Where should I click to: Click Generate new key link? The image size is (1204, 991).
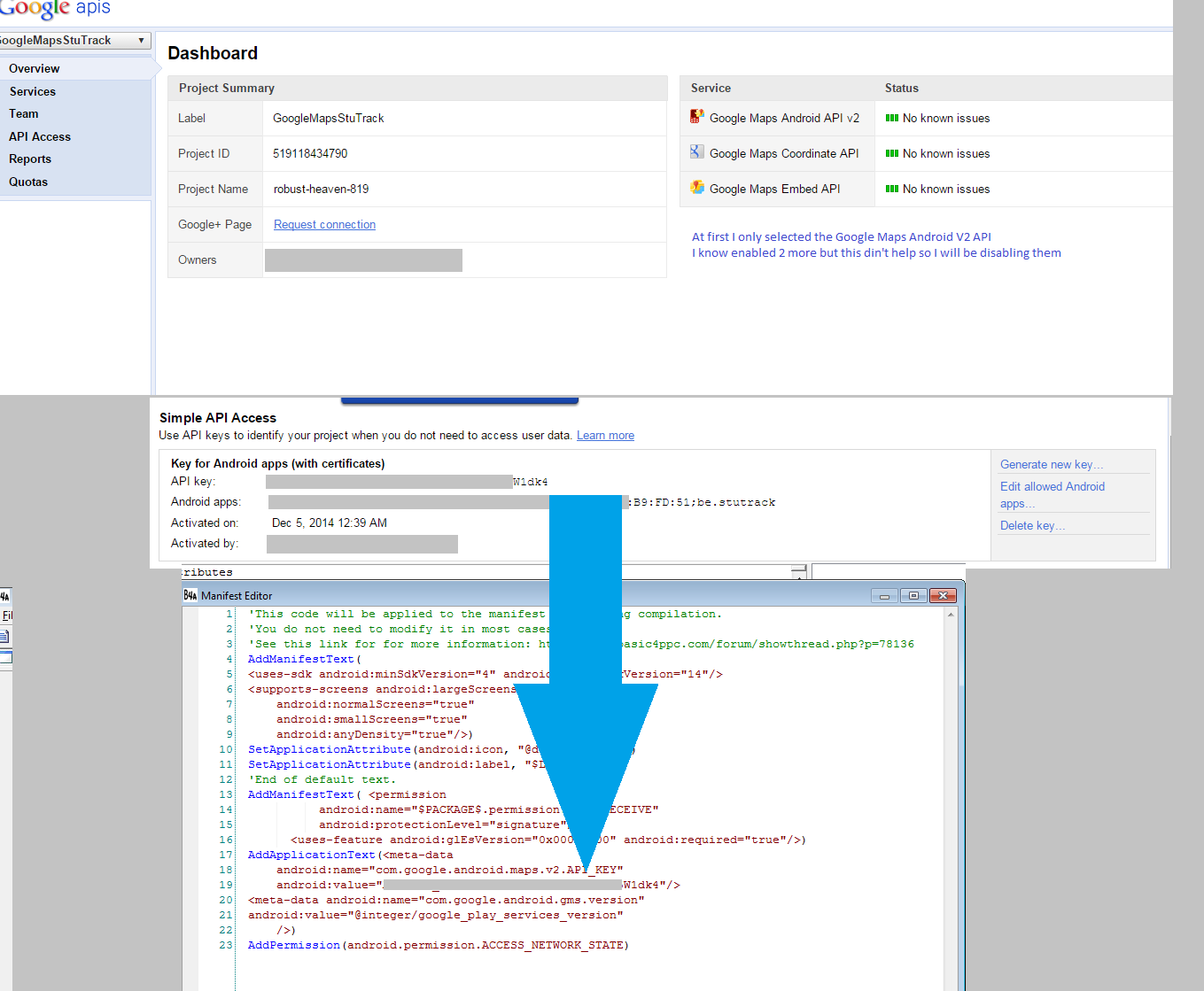(x=1052, y=464)
